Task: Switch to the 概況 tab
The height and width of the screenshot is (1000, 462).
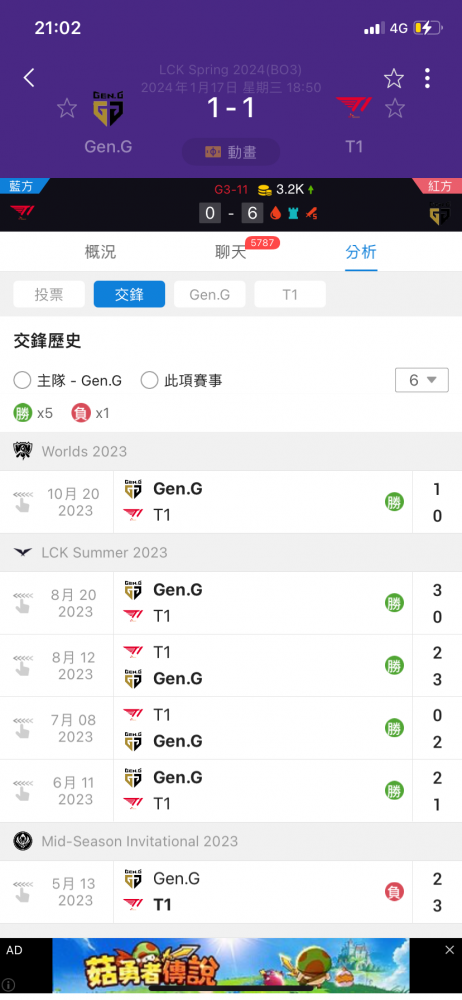Action: pos(100,252)
